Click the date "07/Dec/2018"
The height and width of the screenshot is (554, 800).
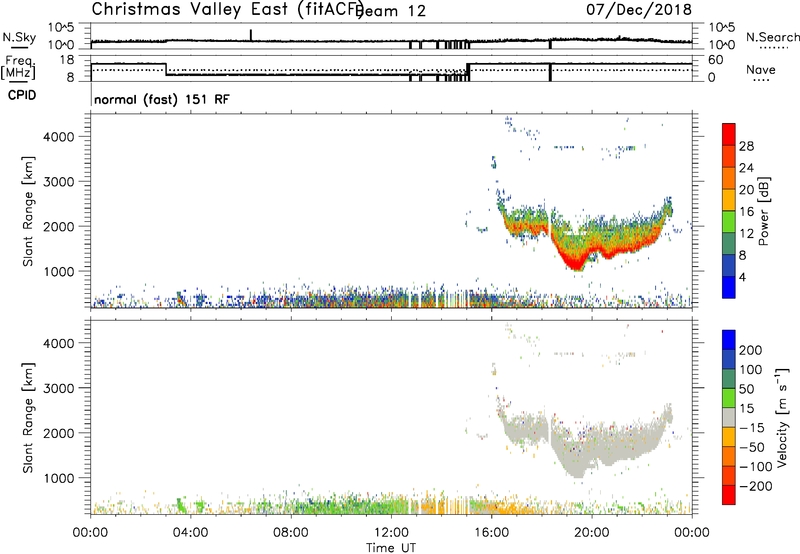click(x=639, y=9)
